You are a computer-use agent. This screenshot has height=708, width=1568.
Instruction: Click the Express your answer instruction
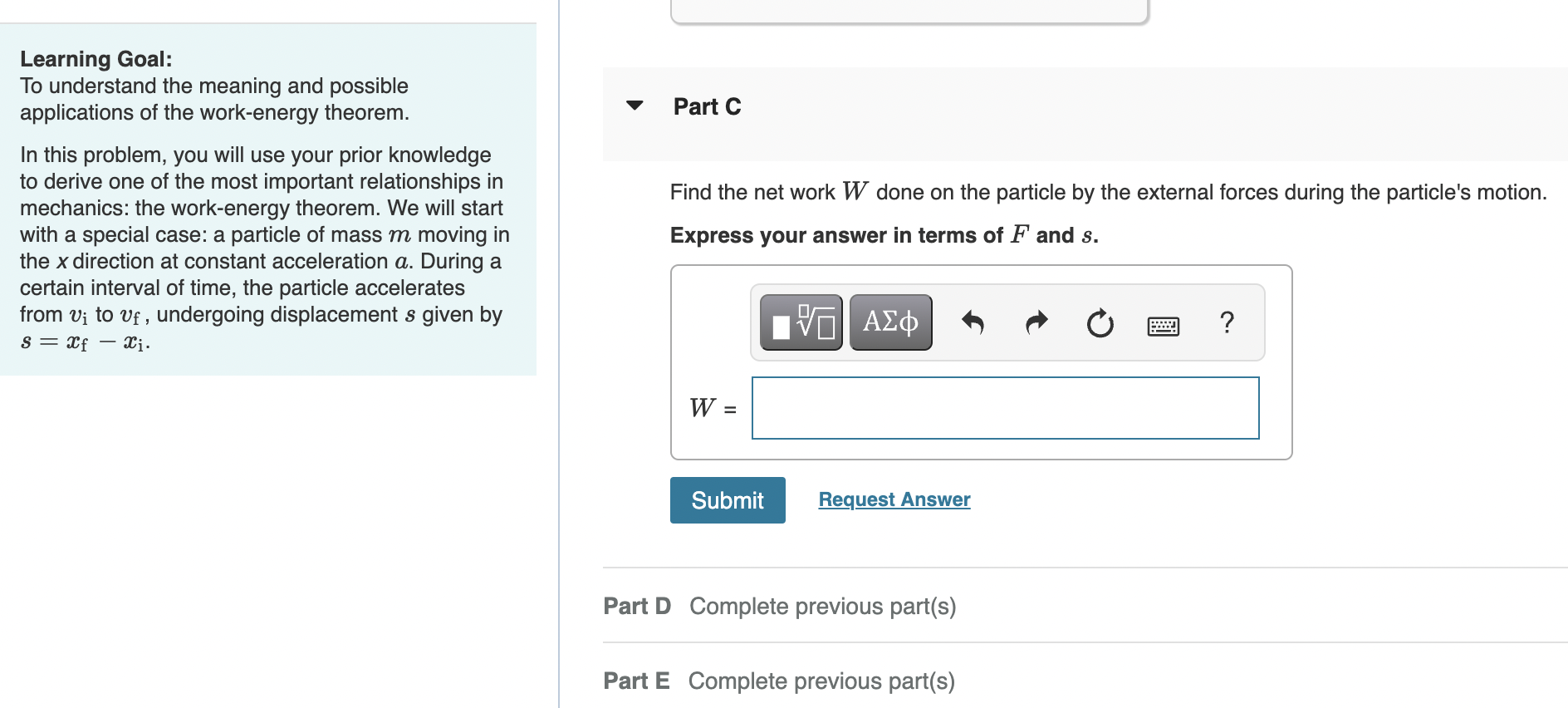point(884,235)
